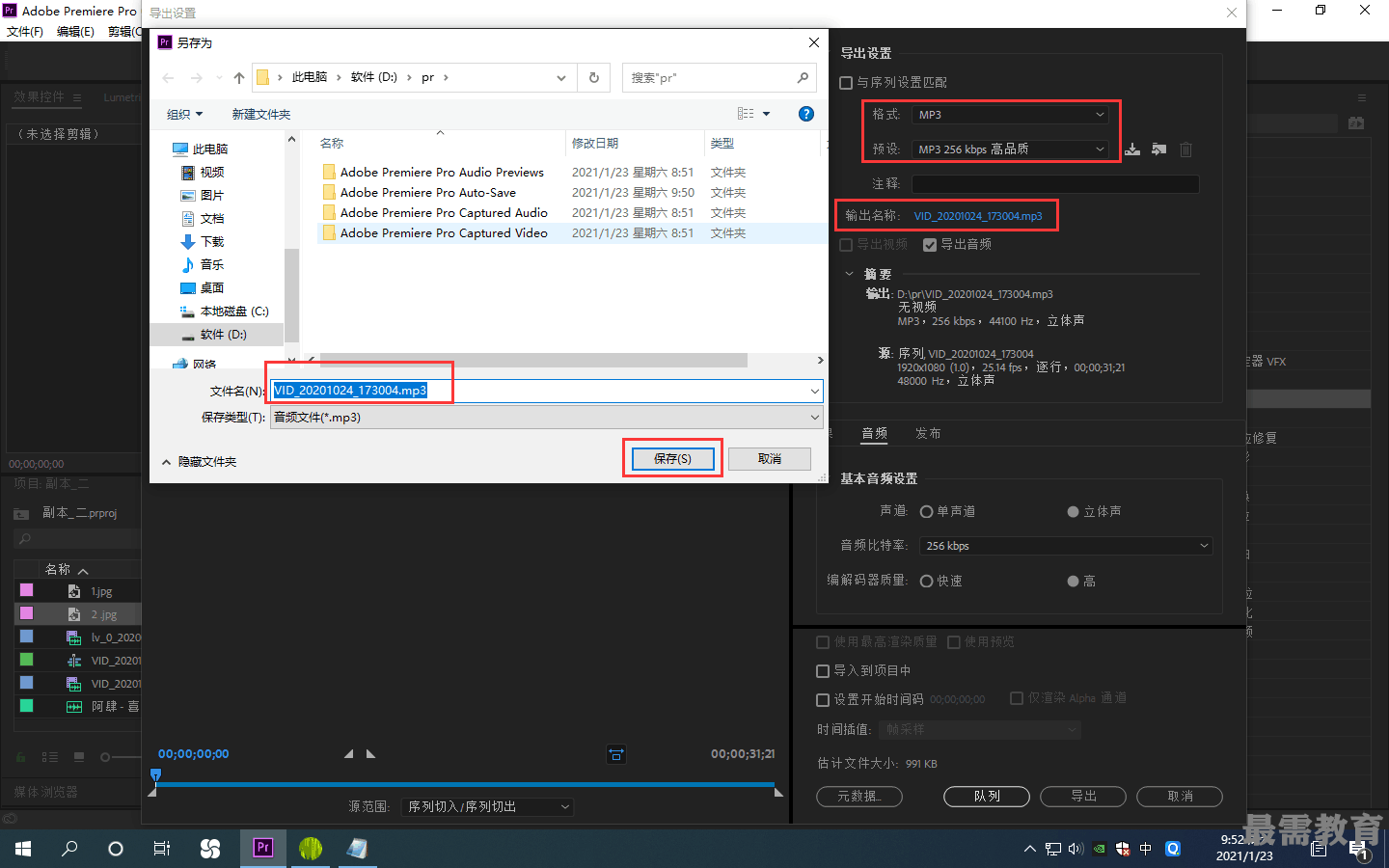Screen dimensions: 1389x868
Task: Toggle Import into Project (导入到项目中) checkbox
Action: tap(823, 671)
